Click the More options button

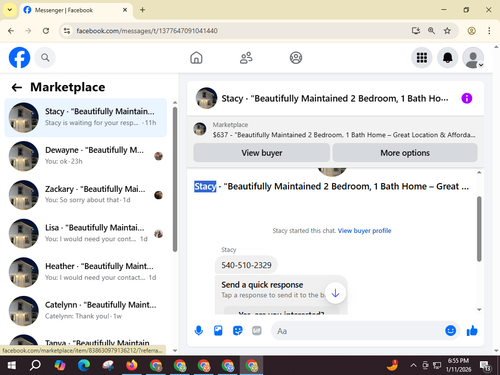(x=405, y=153)
